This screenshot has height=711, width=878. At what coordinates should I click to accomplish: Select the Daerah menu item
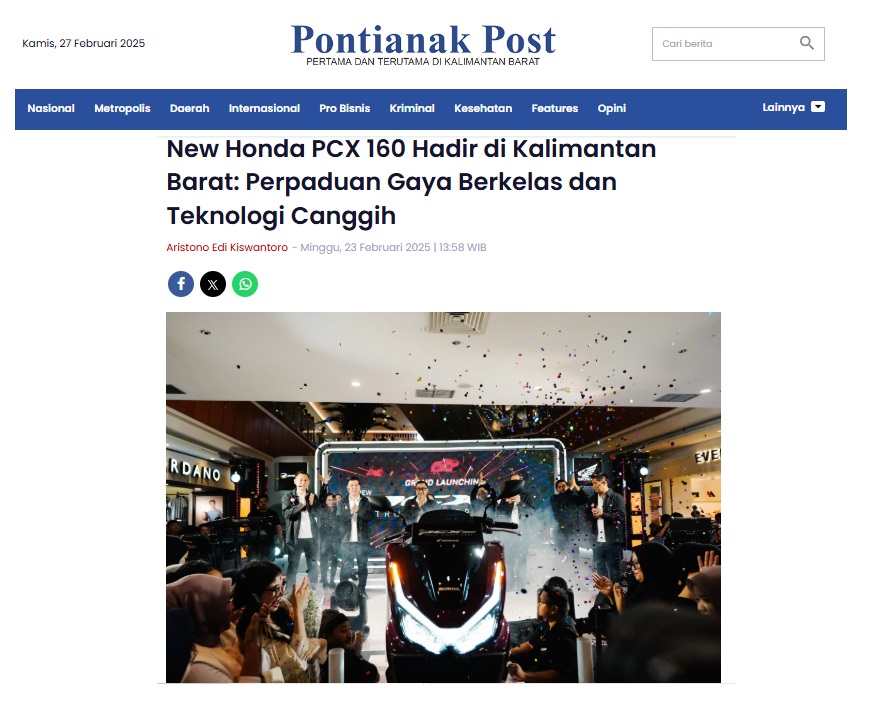[189, 109]
